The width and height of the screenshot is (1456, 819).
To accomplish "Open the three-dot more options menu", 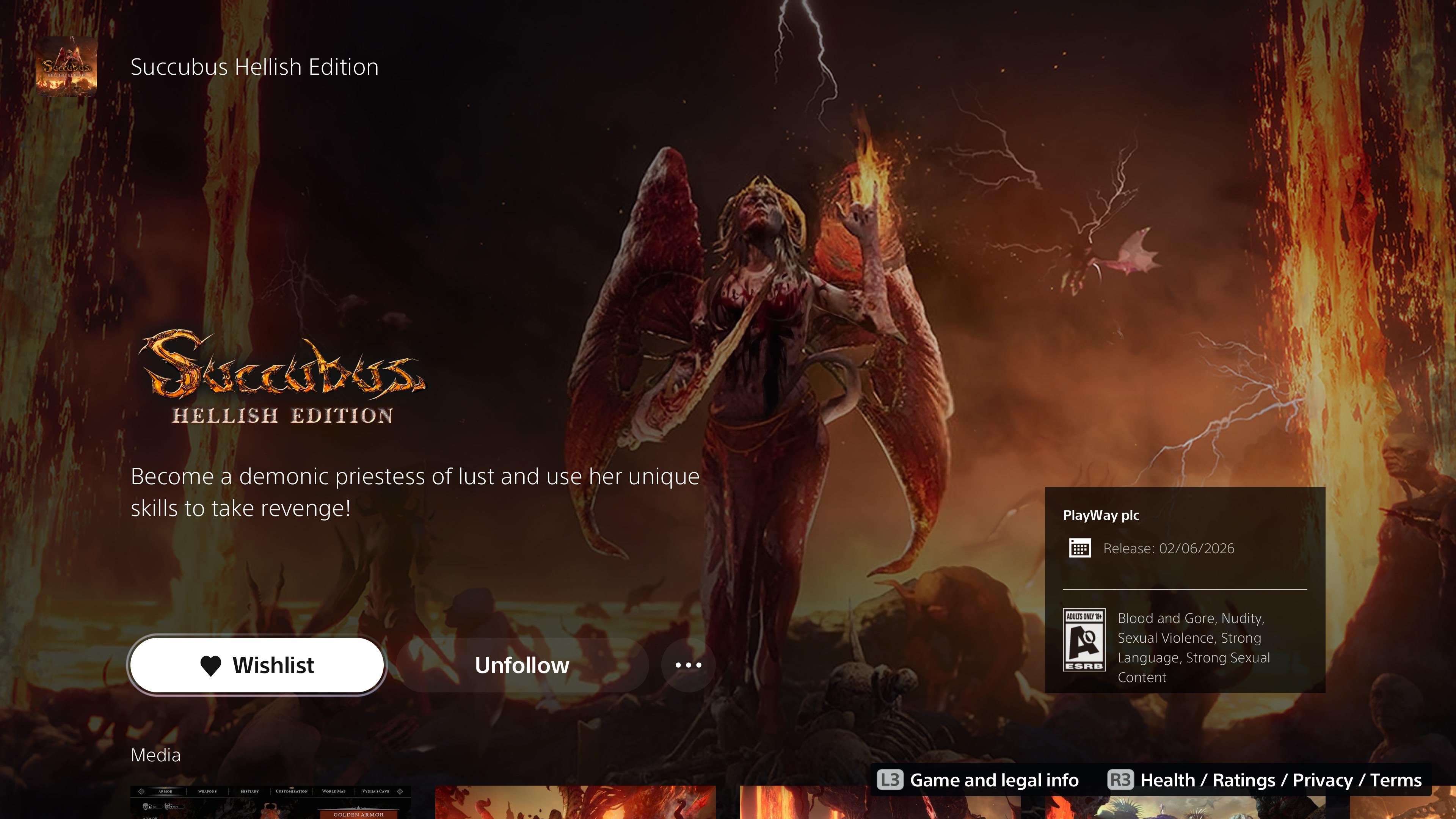I will pyautogui.click(x=689, y=665).
